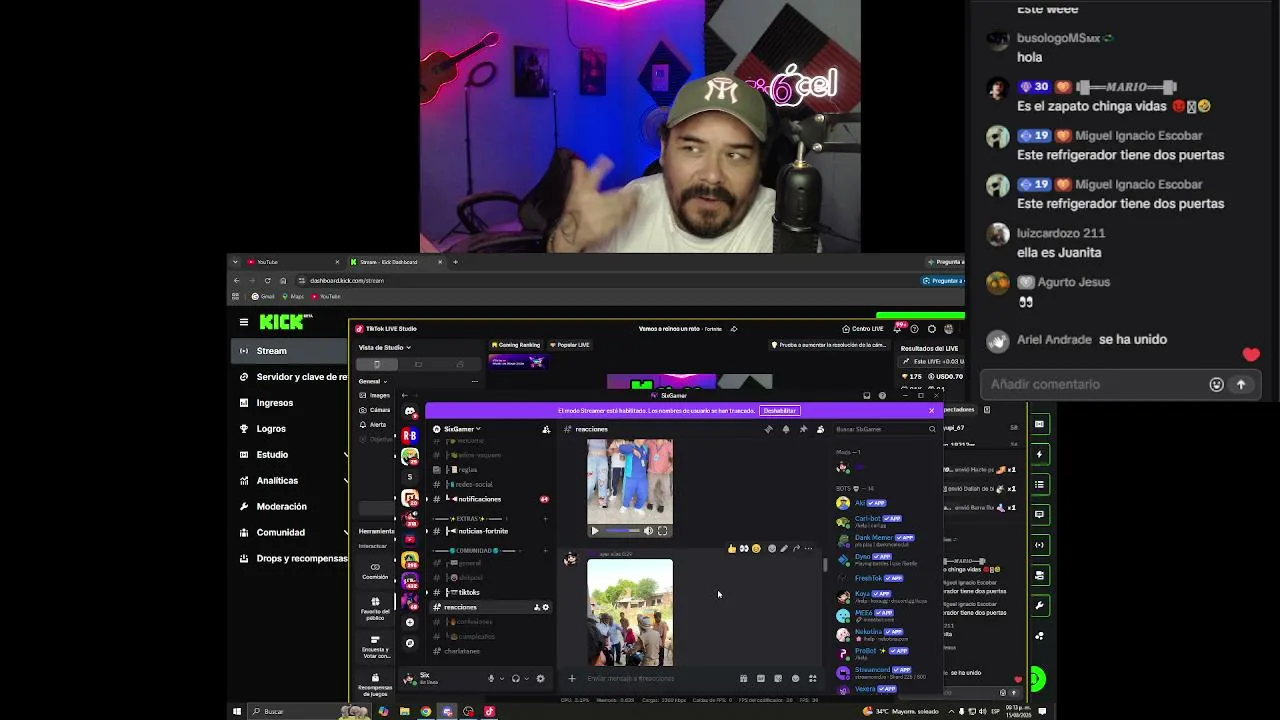Open the pinned messages icon in Discord
Image resolution: width=1280 pixels, height=720 pixels.
pos(803,429)
